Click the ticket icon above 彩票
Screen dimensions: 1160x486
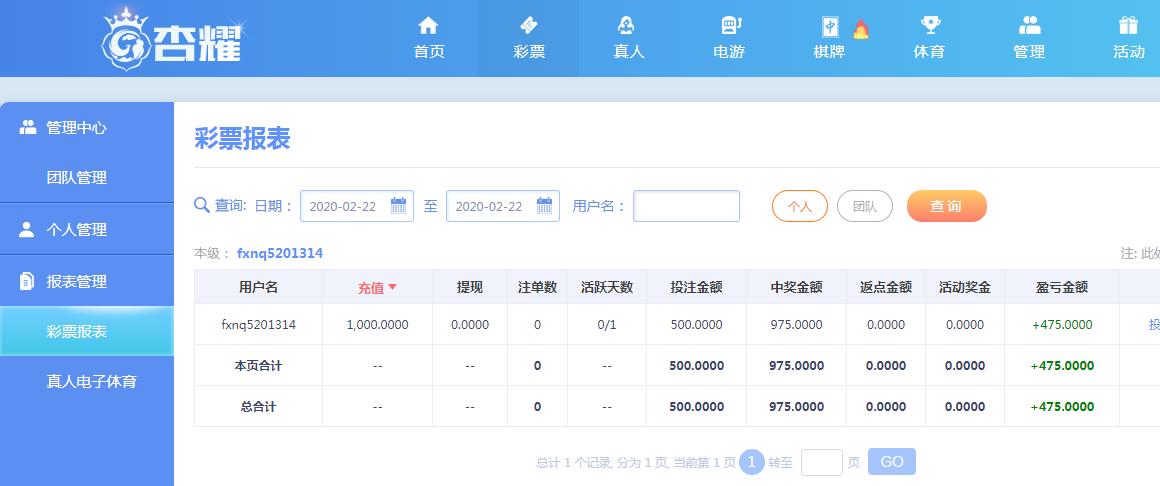[x=528, y=26]
